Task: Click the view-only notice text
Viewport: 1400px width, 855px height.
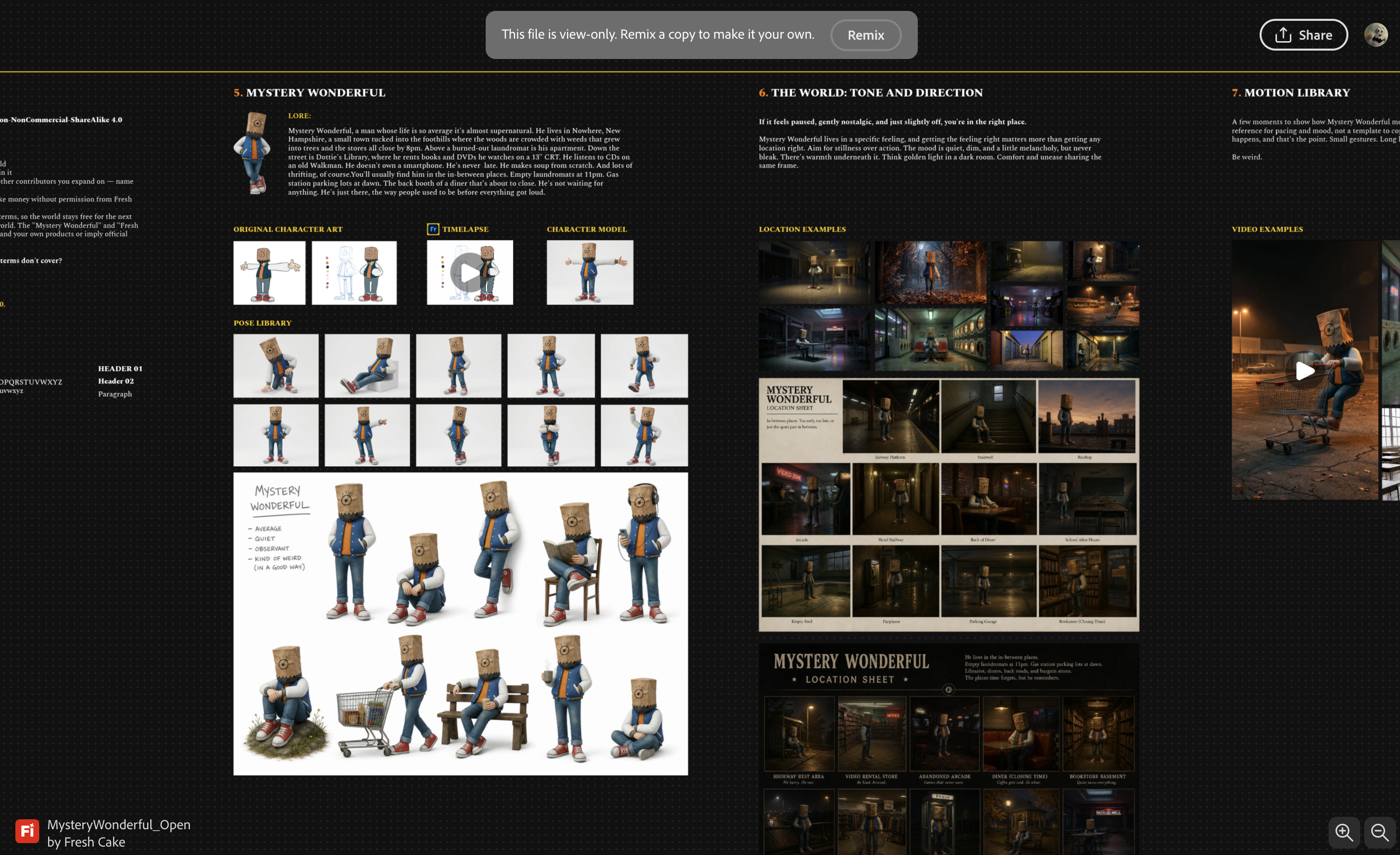Action: pos(658,35)
